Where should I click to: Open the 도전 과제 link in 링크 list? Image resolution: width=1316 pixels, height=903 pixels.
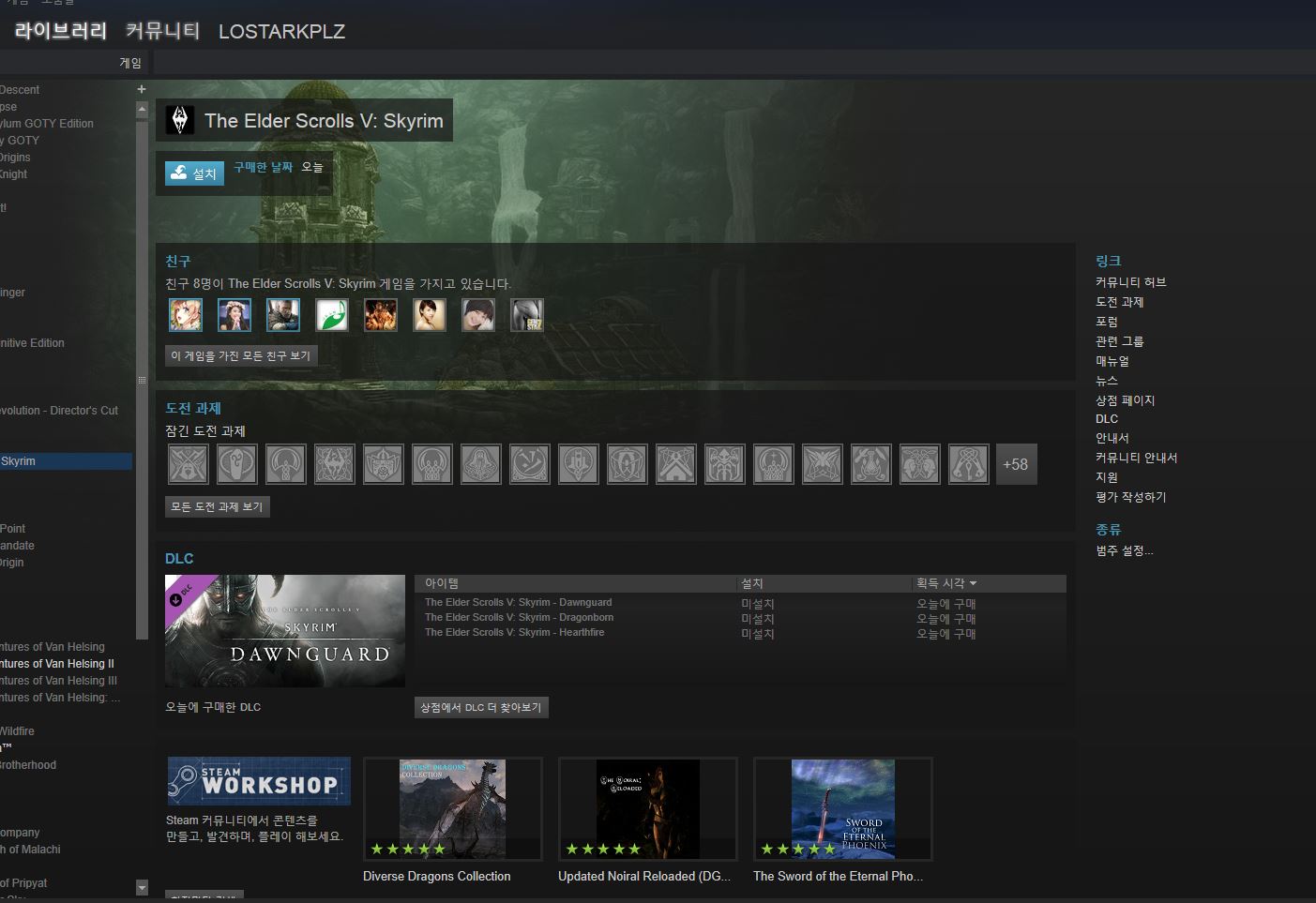(1119, 302)
